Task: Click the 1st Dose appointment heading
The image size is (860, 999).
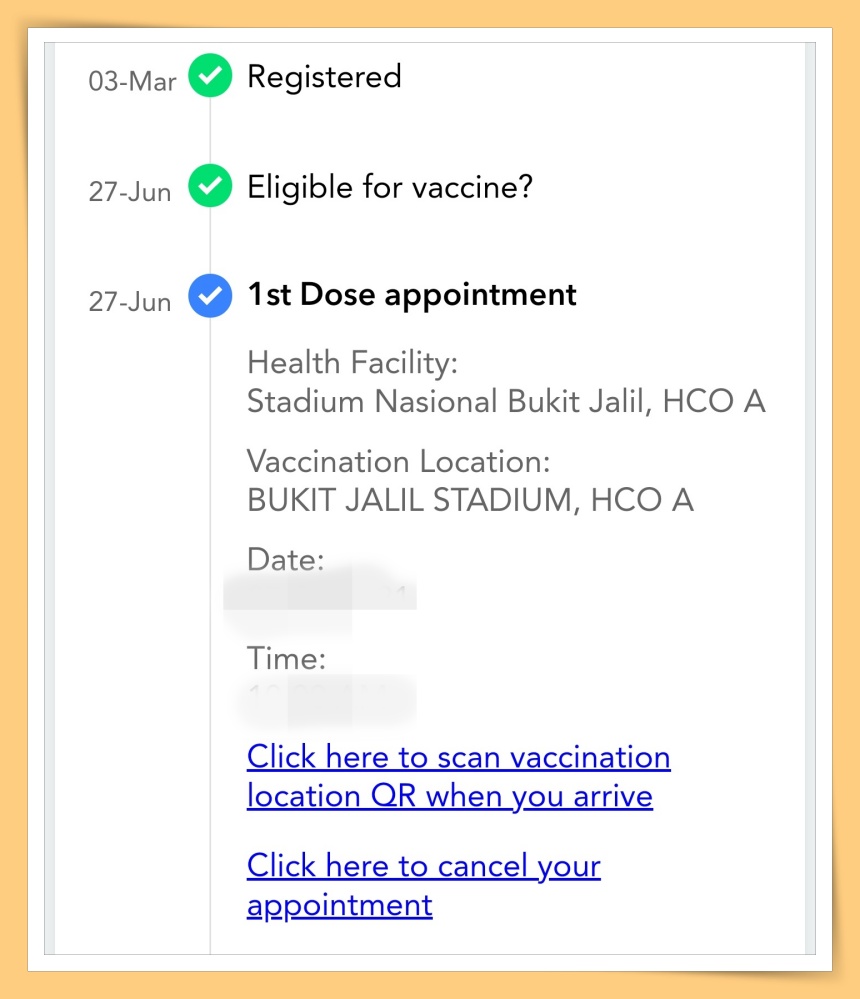Action: click(x=412, y=295)
